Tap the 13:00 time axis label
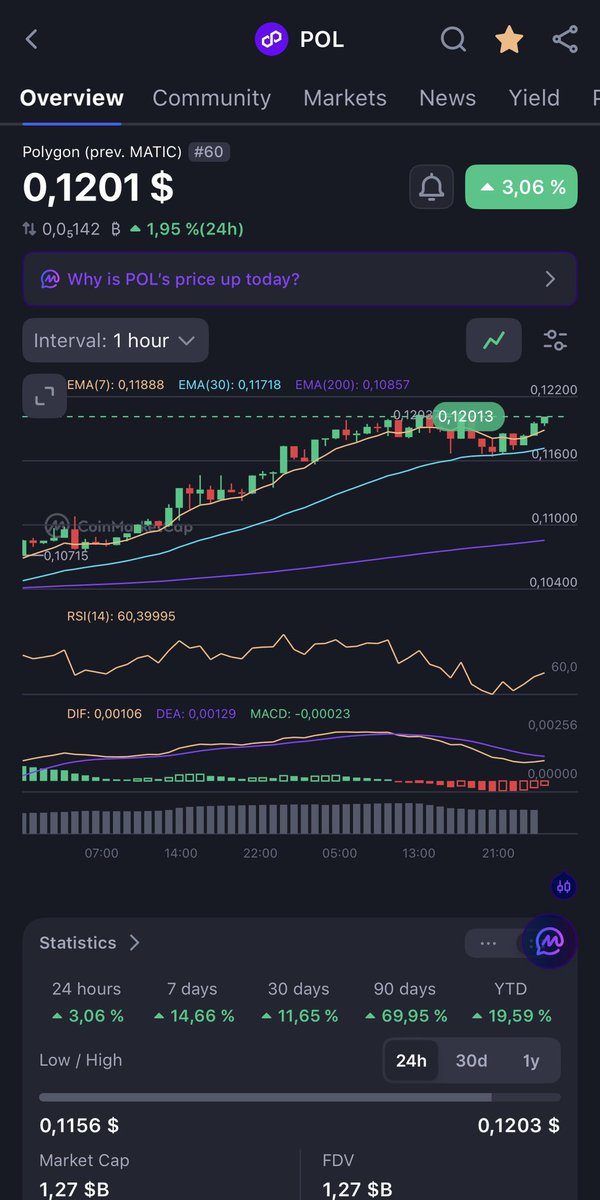This screenshot has width=600, height=1200. [419, 853]
